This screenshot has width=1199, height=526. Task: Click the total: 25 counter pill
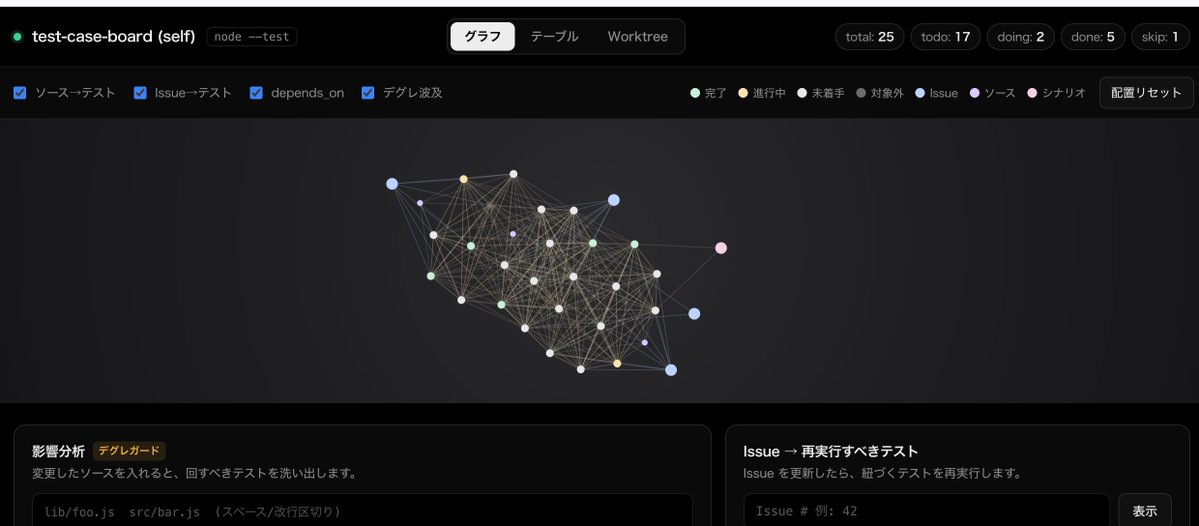pos(869,37)
